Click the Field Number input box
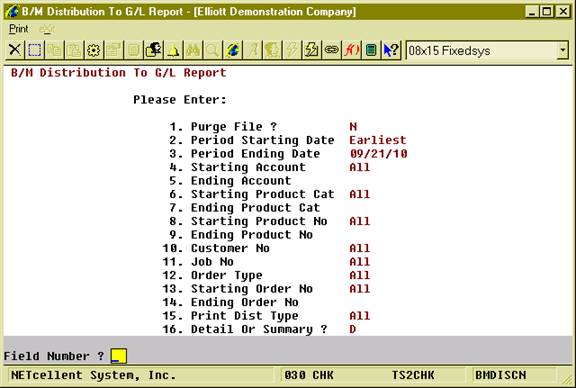 tap(119, 356)
